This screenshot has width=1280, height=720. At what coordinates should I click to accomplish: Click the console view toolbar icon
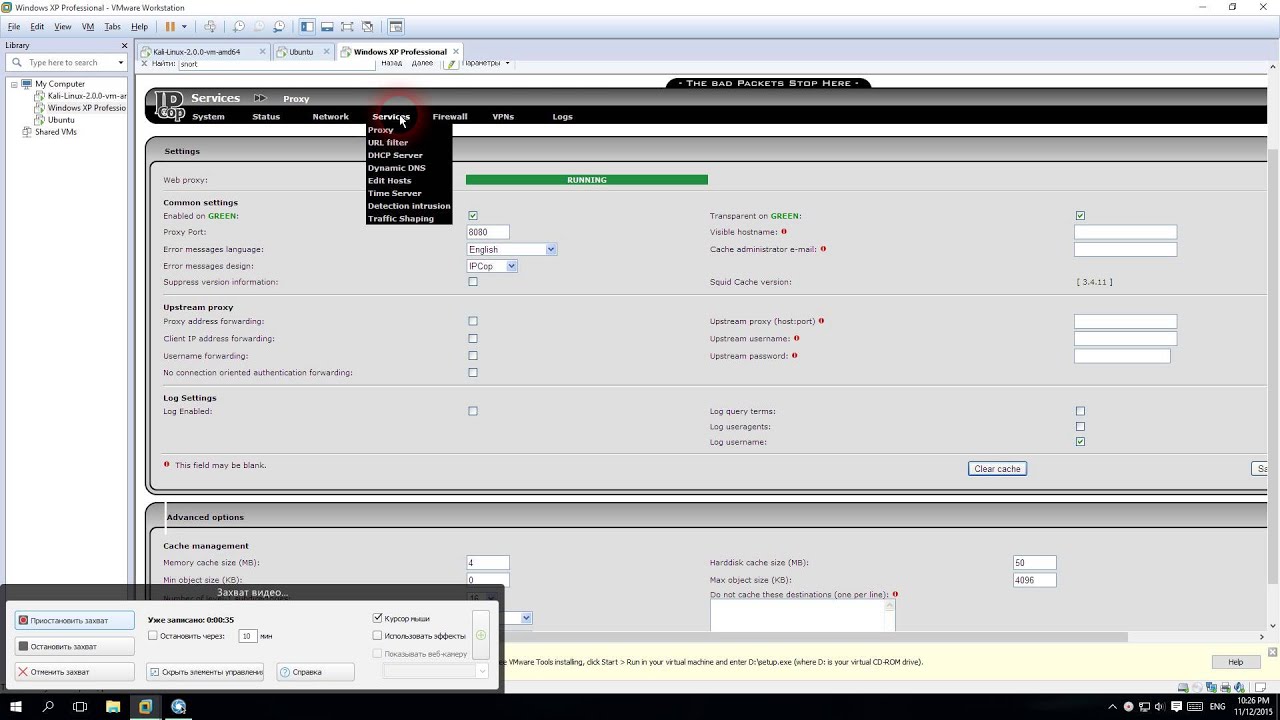pyautogui.click(x=396, y=27)
